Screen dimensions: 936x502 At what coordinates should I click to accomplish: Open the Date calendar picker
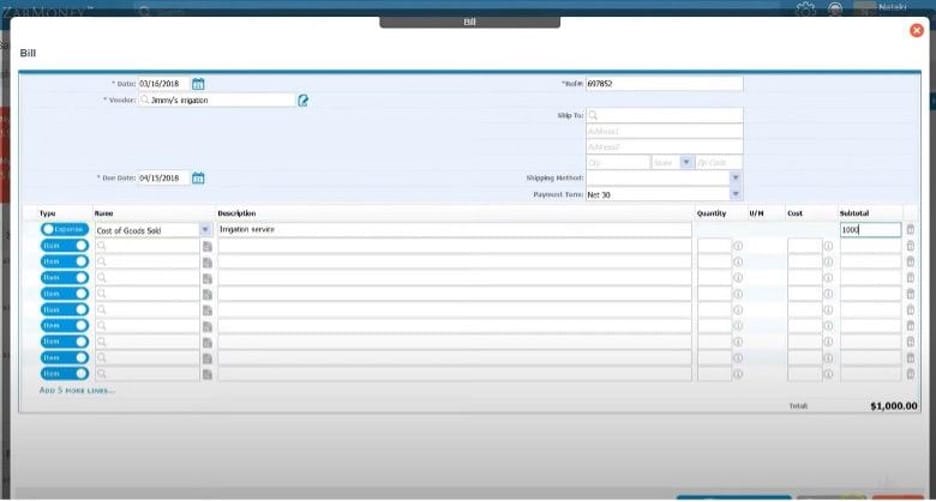click(x=198, y=84)
